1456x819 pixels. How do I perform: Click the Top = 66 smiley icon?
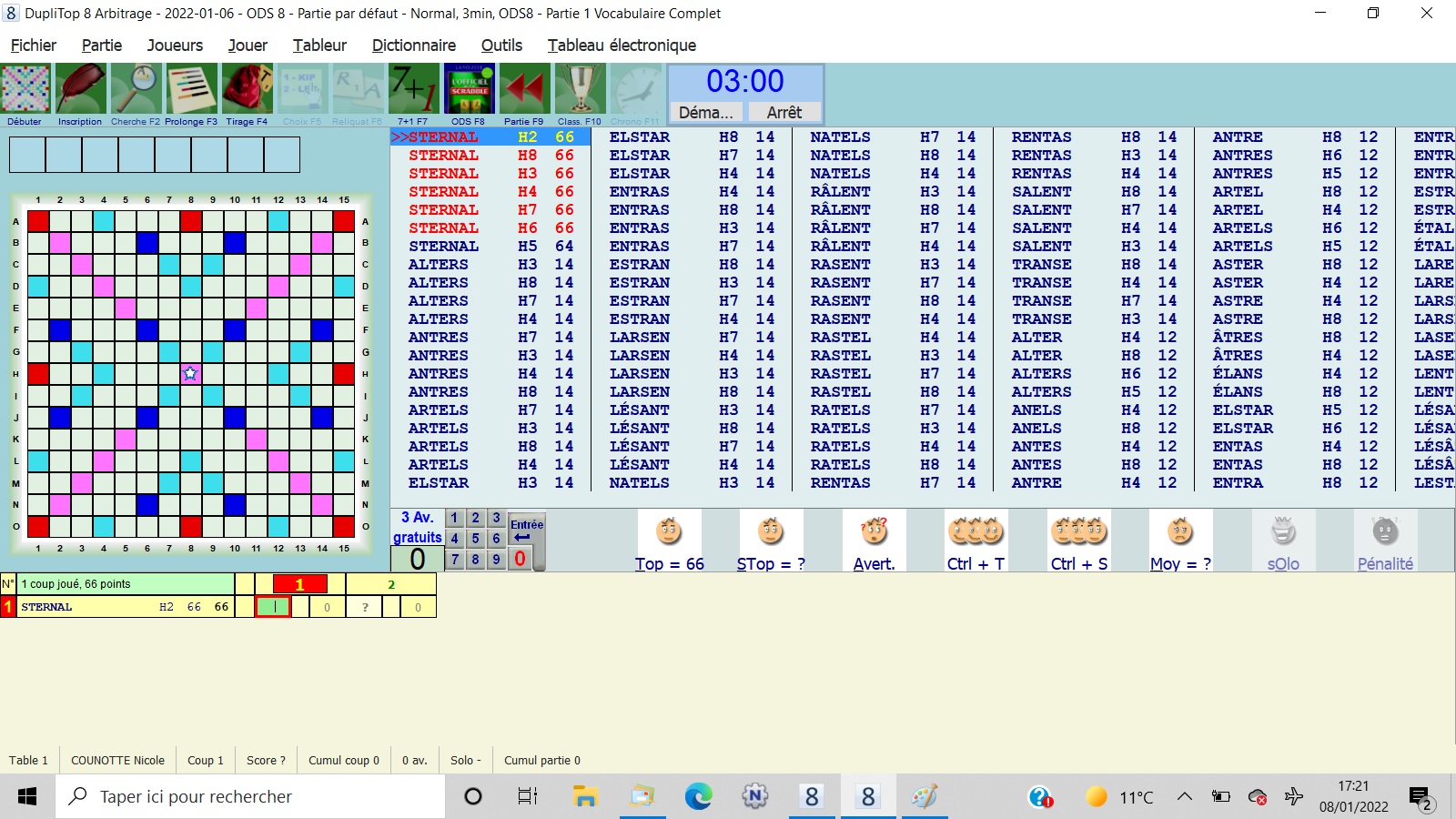click(669, 531)
